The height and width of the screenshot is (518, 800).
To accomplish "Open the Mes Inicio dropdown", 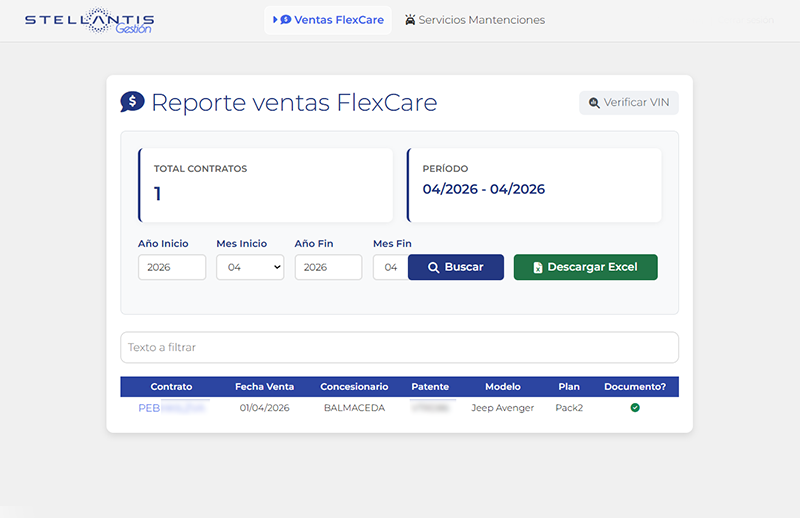I will pos(250,267).
